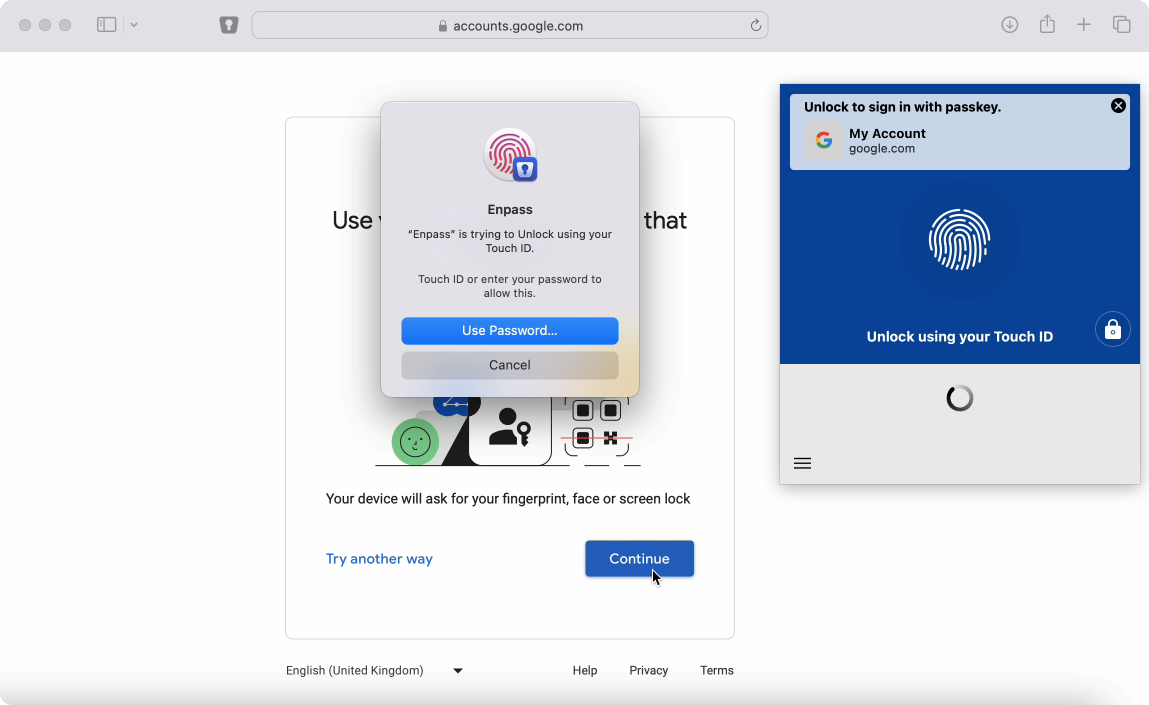Image resolution: width=1149 pixels, height=705 pixels.
Task: Open the Enpass extension toolbar icon
Action: pyautogui.click(x=229, y=25)
